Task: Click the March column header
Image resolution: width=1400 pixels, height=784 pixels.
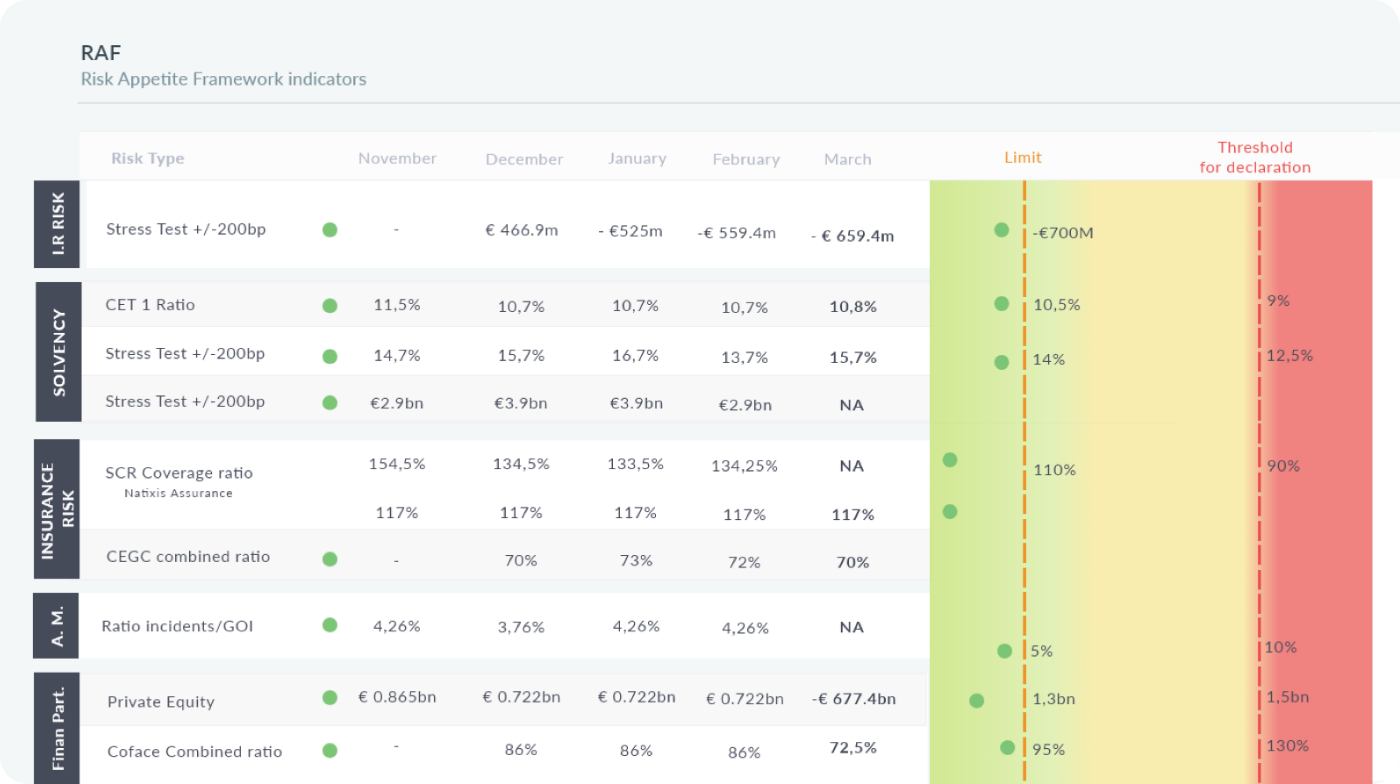Action: tap(848, 159)
